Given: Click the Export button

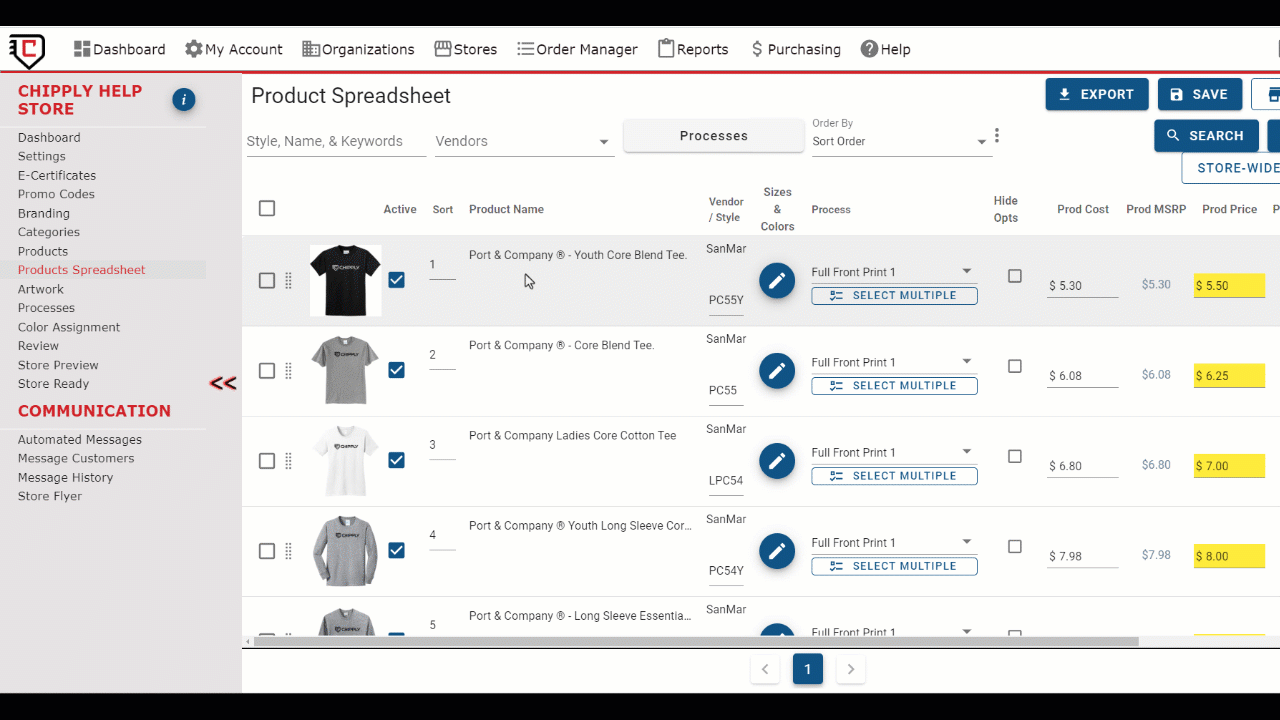Looking at the screenshot, I should coord(1097,94).
